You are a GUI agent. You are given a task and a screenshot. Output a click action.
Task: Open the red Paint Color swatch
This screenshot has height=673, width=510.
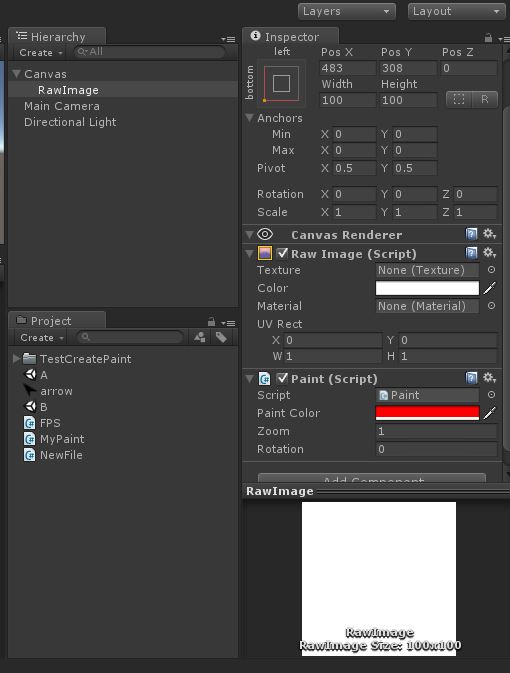(427, 413)
